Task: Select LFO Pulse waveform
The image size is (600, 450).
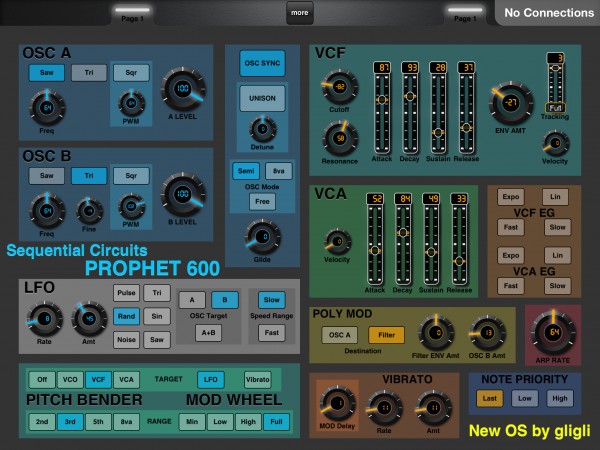Action: (126, 293)
